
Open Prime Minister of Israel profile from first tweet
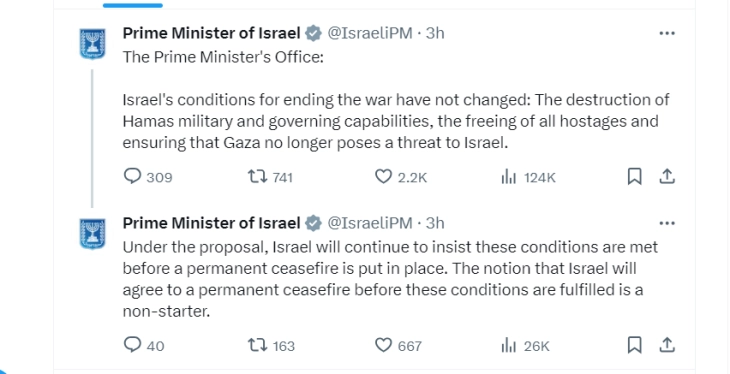pos(211,33)
